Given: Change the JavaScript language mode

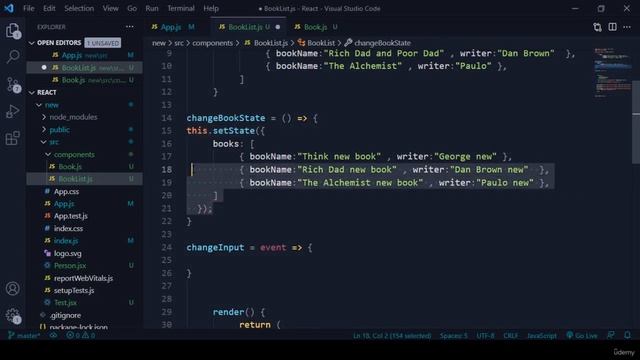Looking at the screenshot, I should click(542, 336).
